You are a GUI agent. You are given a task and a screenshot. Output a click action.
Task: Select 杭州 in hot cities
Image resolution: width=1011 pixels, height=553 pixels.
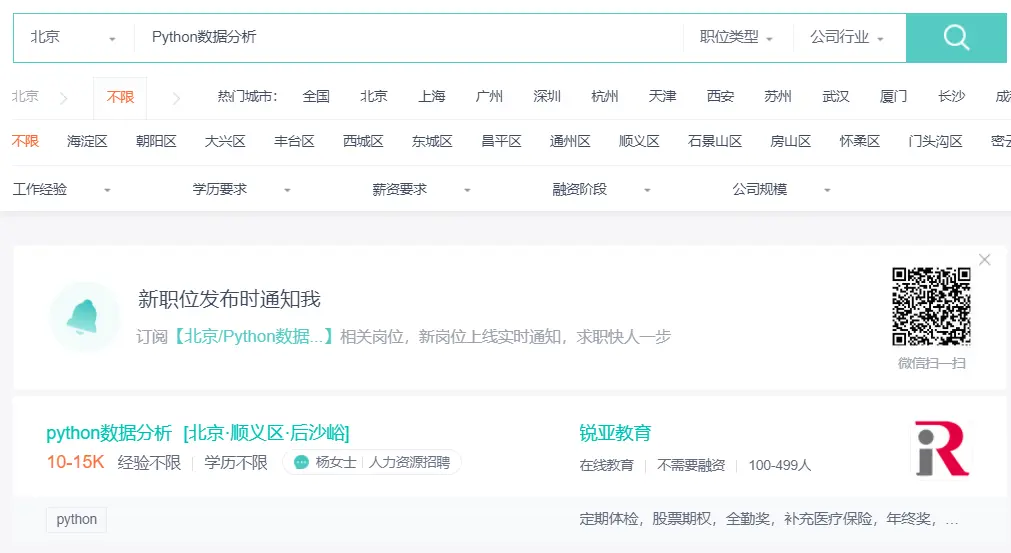coord(605,97)
